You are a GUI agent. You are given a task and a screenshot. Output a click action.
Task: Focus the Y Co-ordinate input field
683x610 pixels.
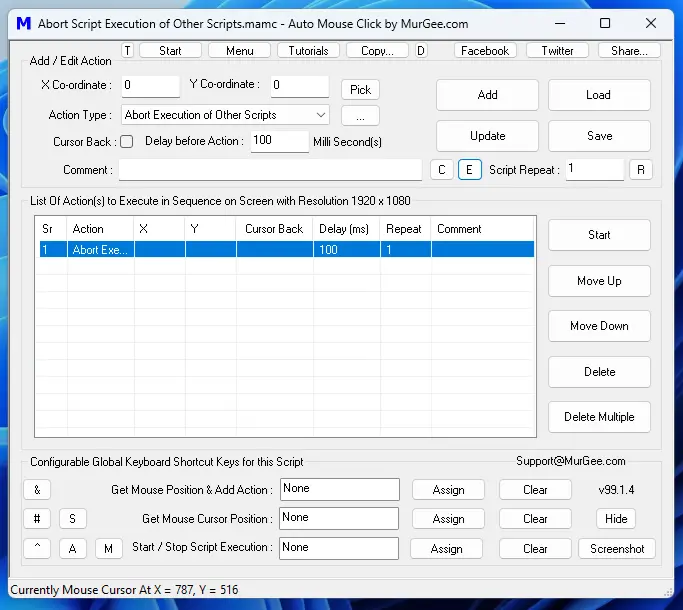pyautogui.click(x=300, y=86)
